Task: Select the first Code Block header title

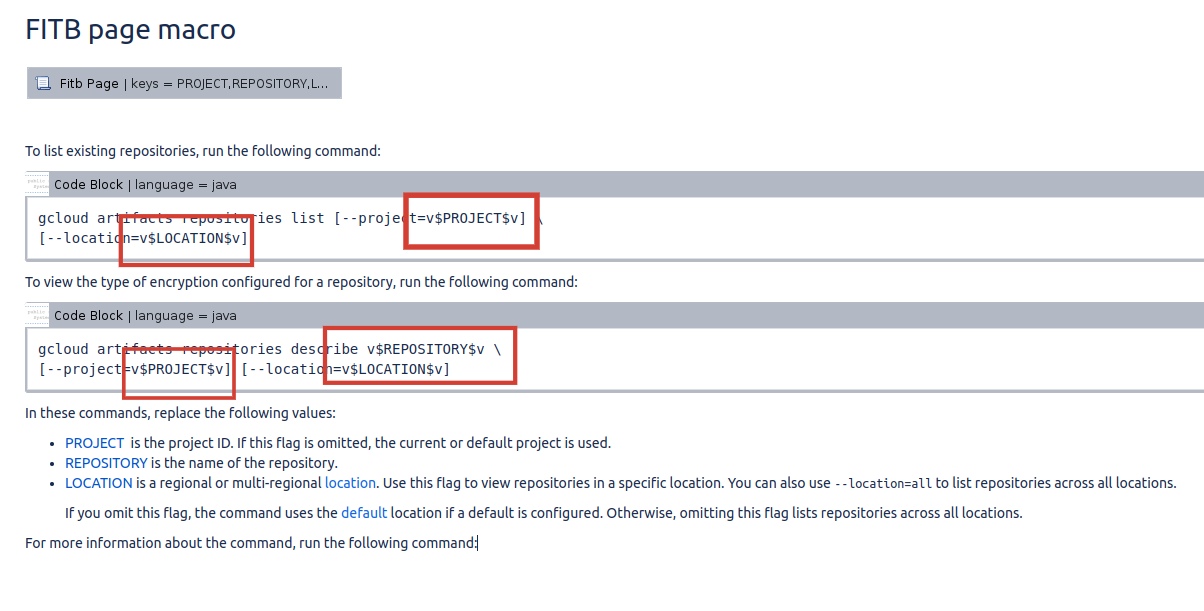Action: click(x=145, y=184)
